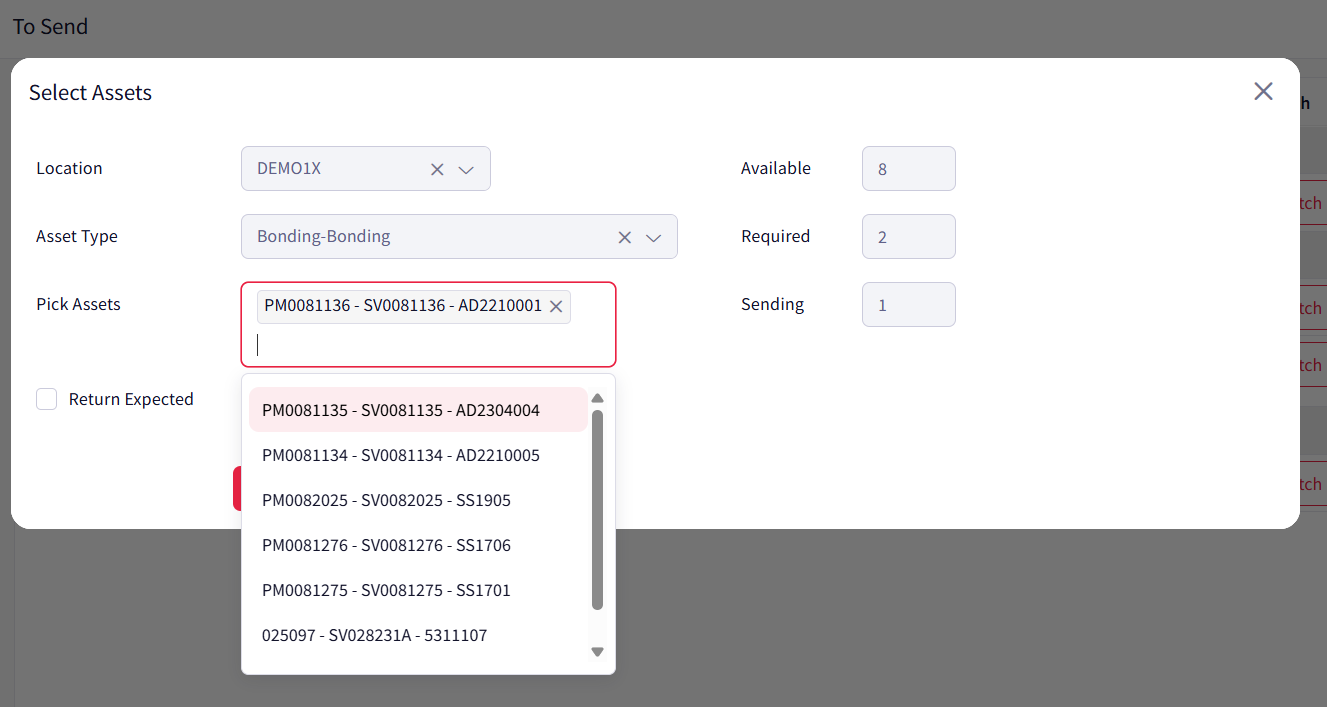1327x707 pixels.
Task: Click the Required quantity field
Action: tap(908, 237)
